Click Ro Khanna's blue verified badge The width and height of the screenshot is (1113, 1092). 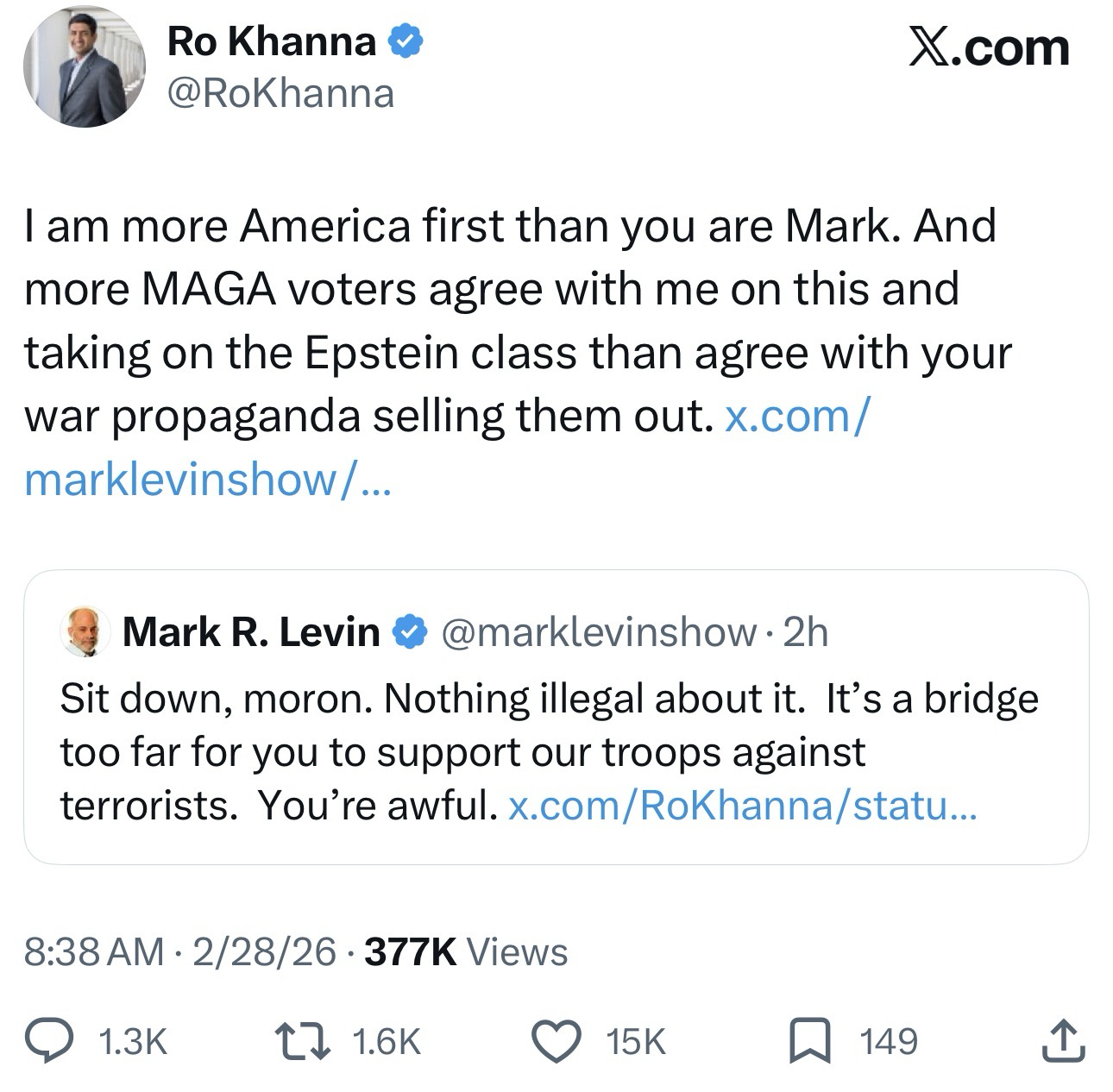click(x=407, y=42)
